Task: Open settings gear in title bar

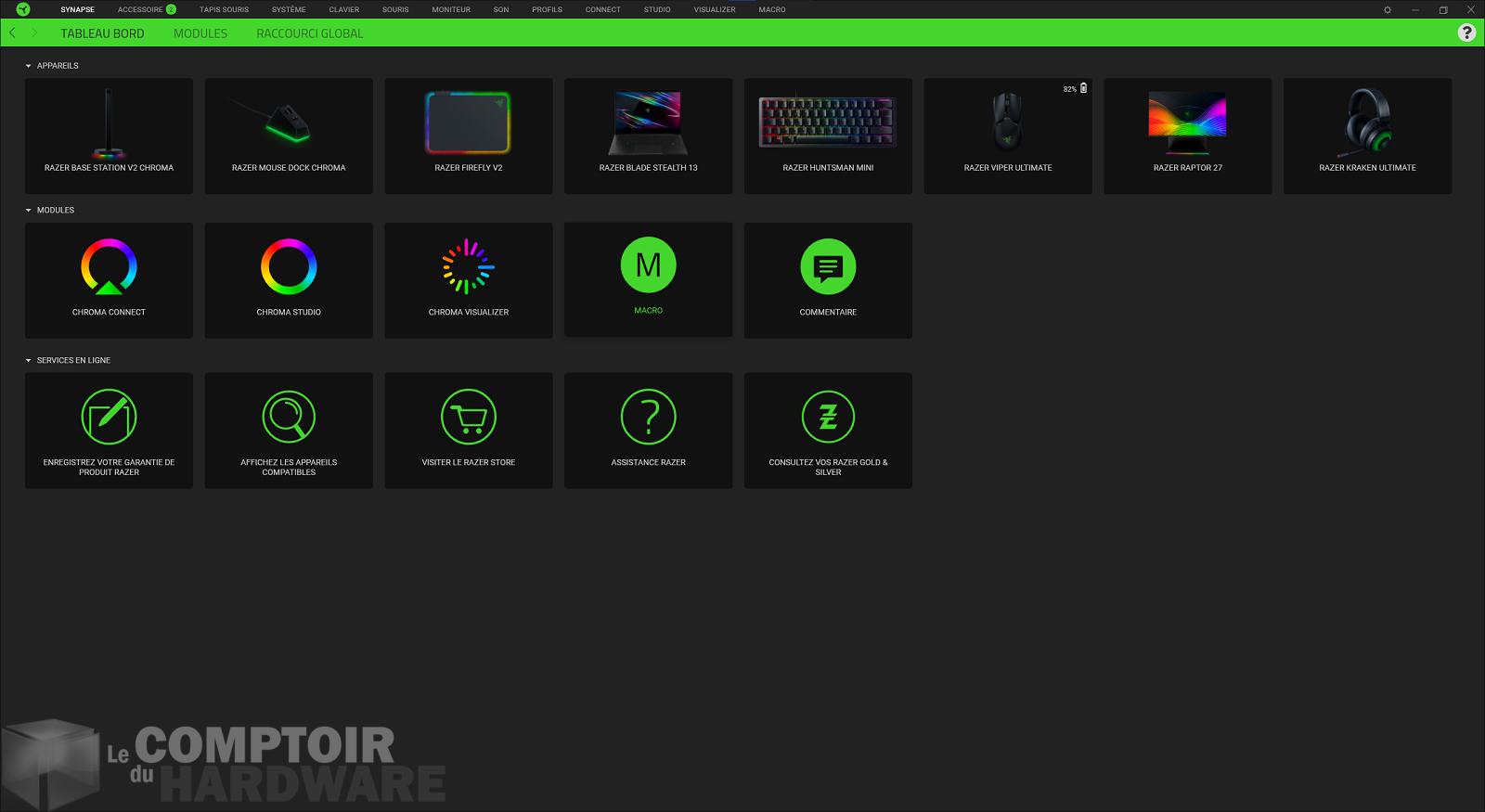Action: pyautogui.click(x=1388, y=9)
